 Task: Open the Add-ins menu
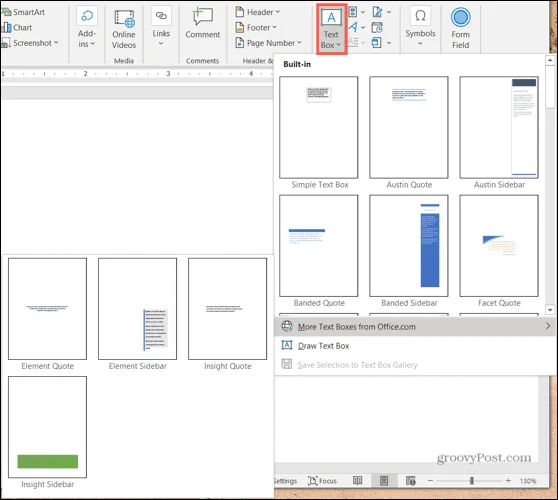[87, 28]
